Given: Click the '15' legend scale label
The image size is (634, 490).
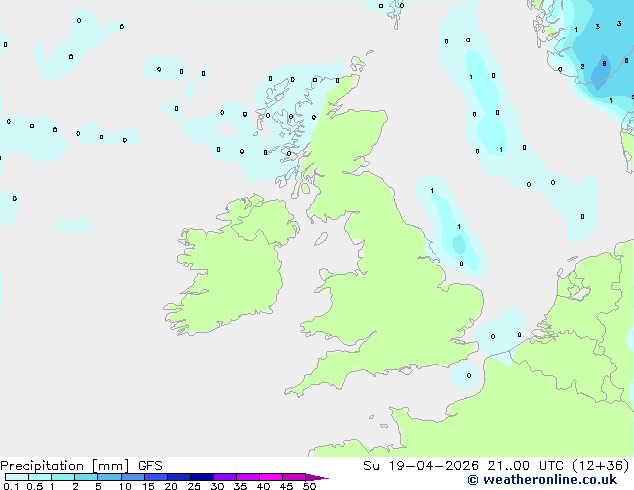Looking at the screenshot, I should 148,486.
